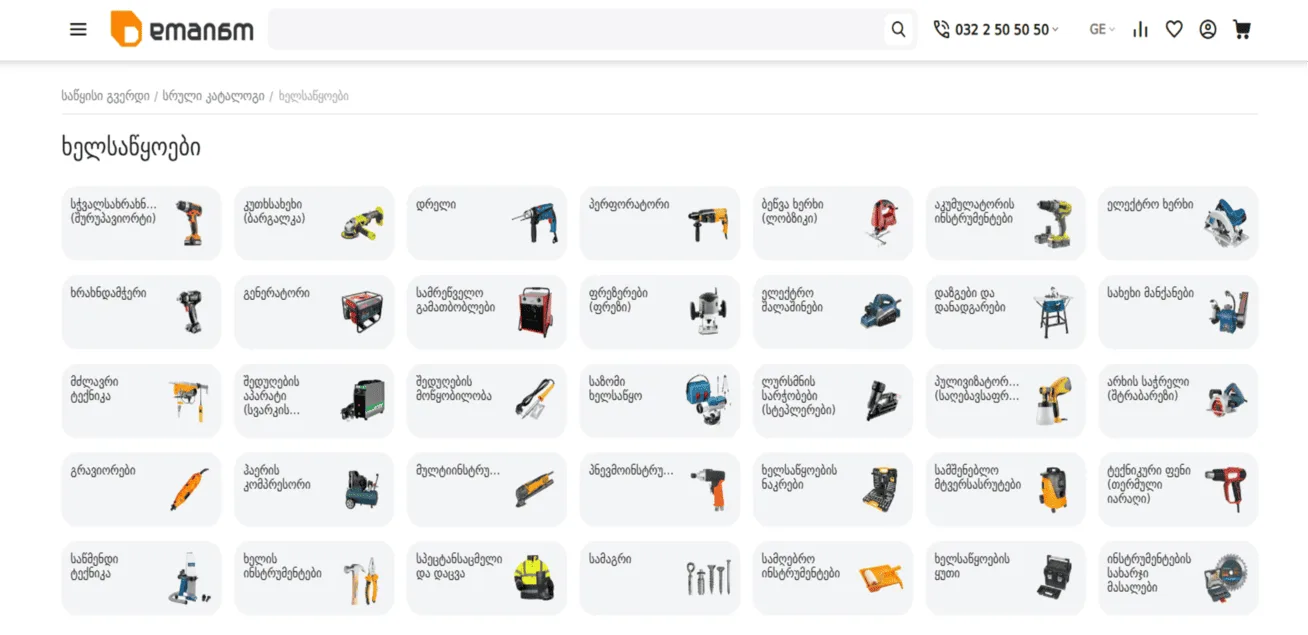Open the ჰაერის კომპრესორი compressor category
1308x635 pixels.
(314, 490)
